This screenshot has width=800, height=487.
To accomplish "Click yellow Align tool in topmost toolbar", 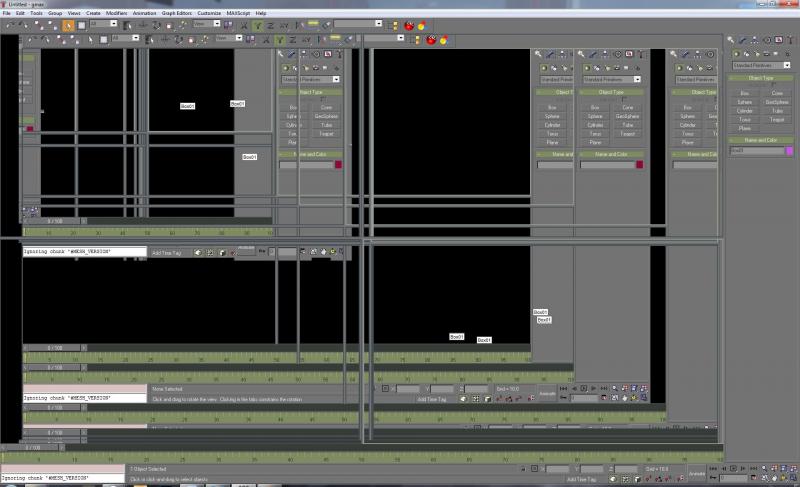I will [x=313, y=25].
